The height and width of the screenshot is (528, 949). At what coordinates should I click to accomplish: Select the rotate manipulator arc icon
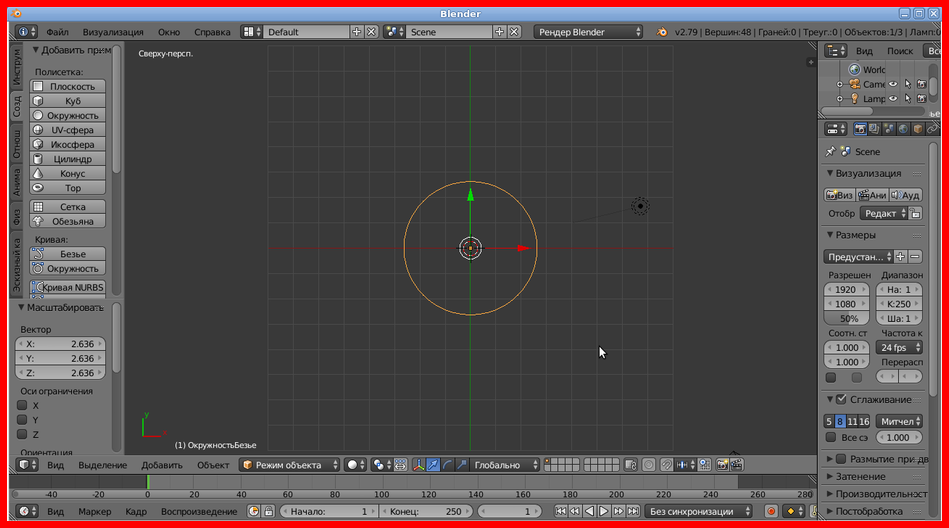(447, 465)
